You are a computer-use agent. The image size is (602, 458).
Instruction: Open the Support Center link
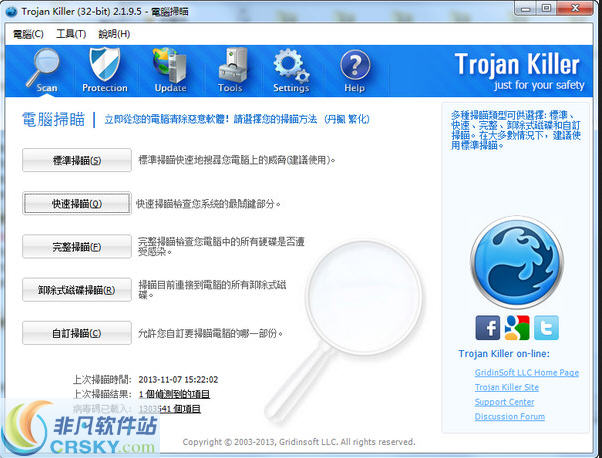pyautogui.click(x=504, y=402)
